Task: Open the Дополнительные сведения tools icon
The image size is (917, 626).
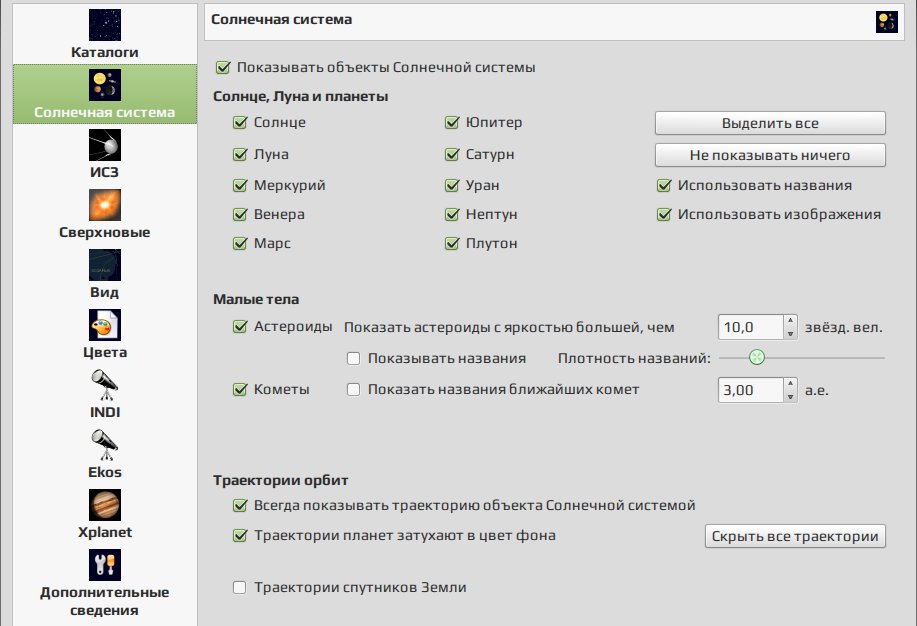Action: coord(105,565)
